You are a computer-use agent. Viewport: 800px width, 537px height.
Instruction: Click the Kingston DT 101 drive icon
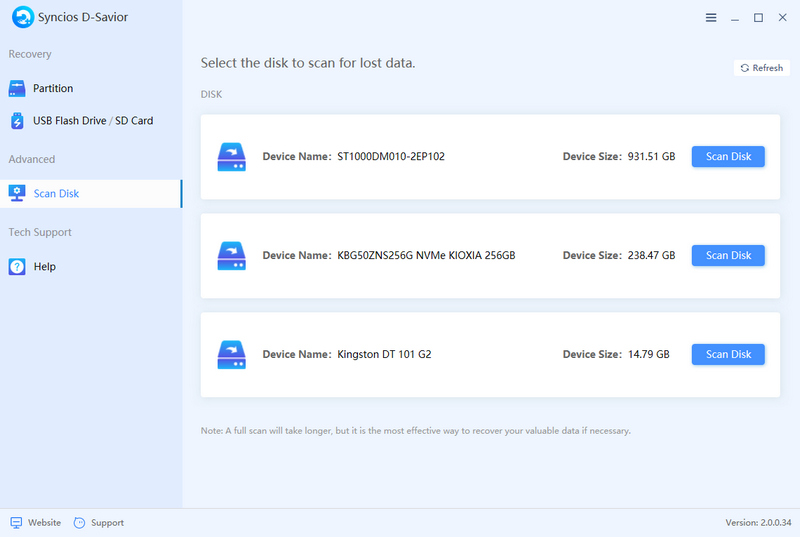point(232,355)
